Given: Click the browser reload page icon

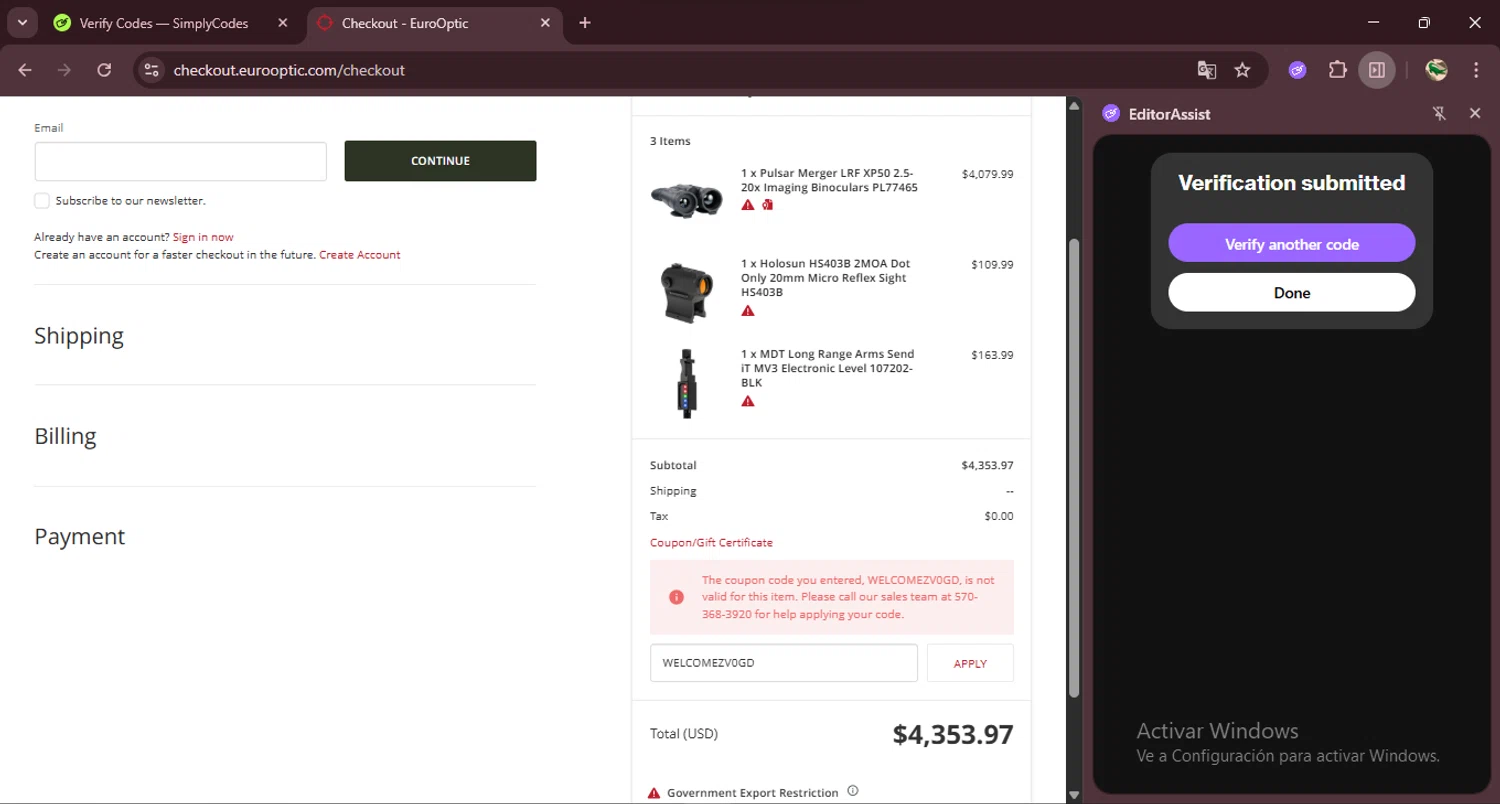Looking at the screenshot, I should click(x=104, y=70).
